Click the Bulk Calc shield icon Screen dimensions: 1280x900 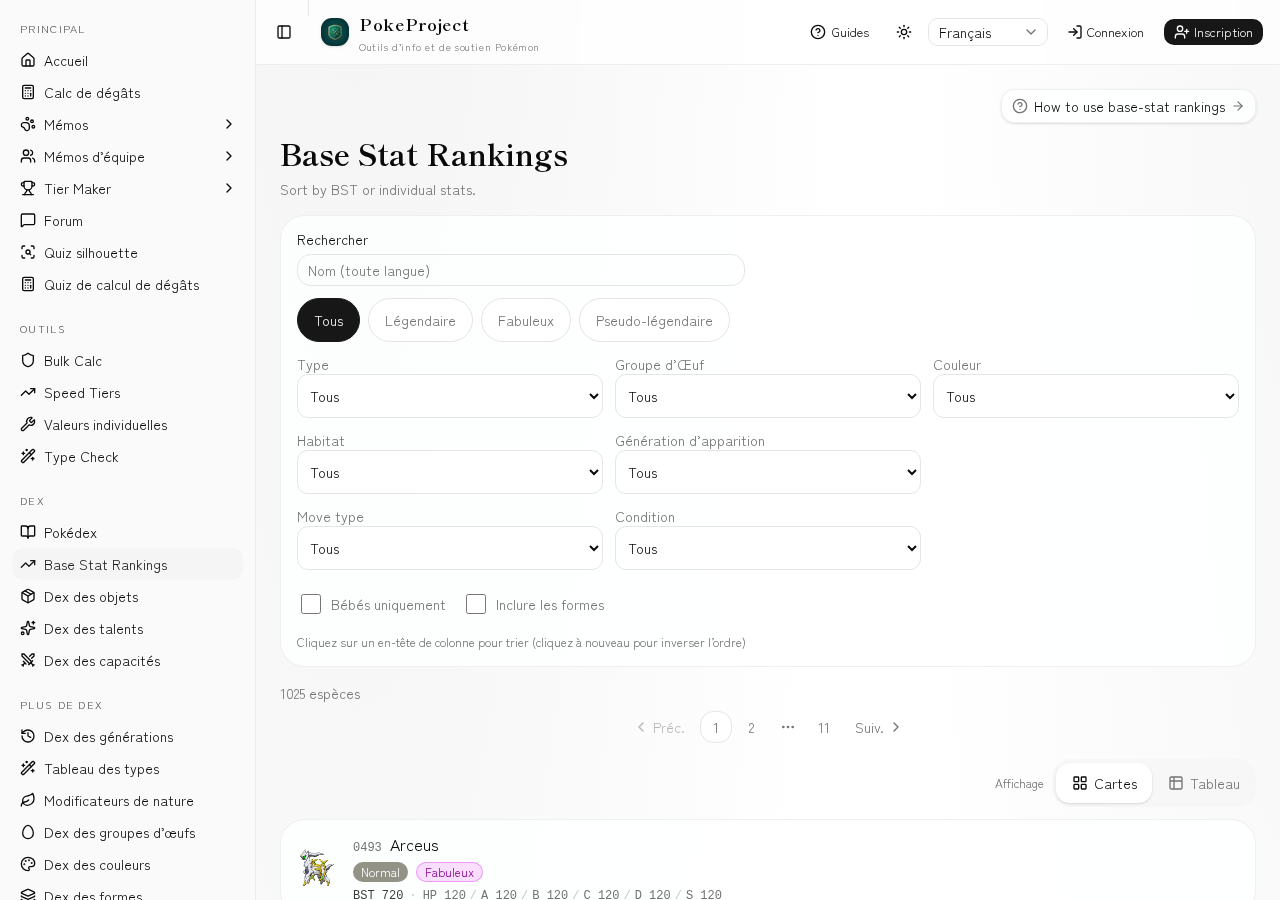[28, 360]
